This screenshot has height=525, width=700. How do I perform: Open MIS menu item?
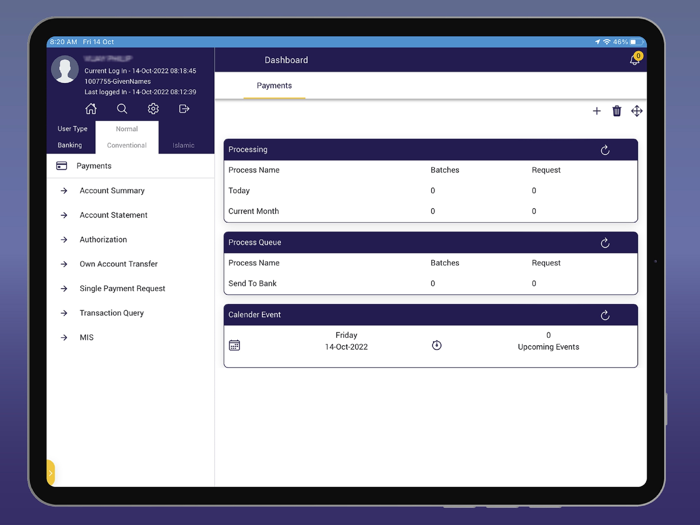[x=87, y=338]
